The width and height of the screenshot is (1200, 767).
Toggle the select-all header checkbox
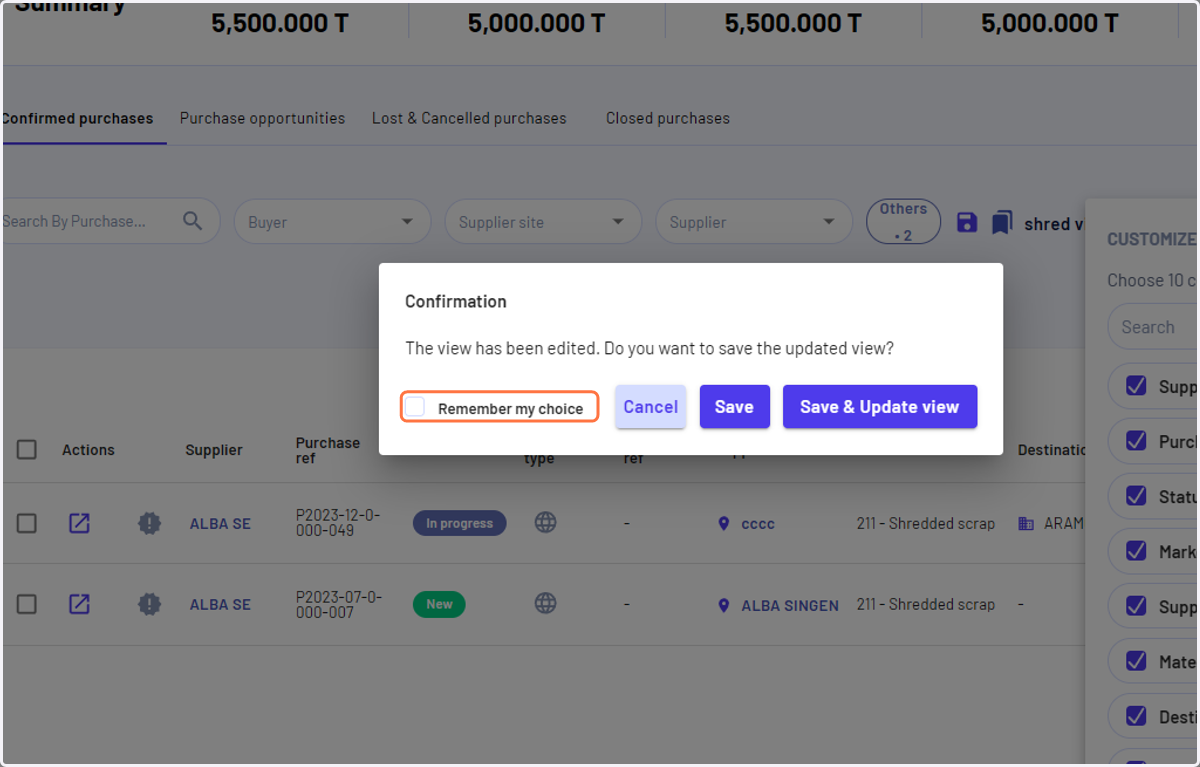(27, 450)
